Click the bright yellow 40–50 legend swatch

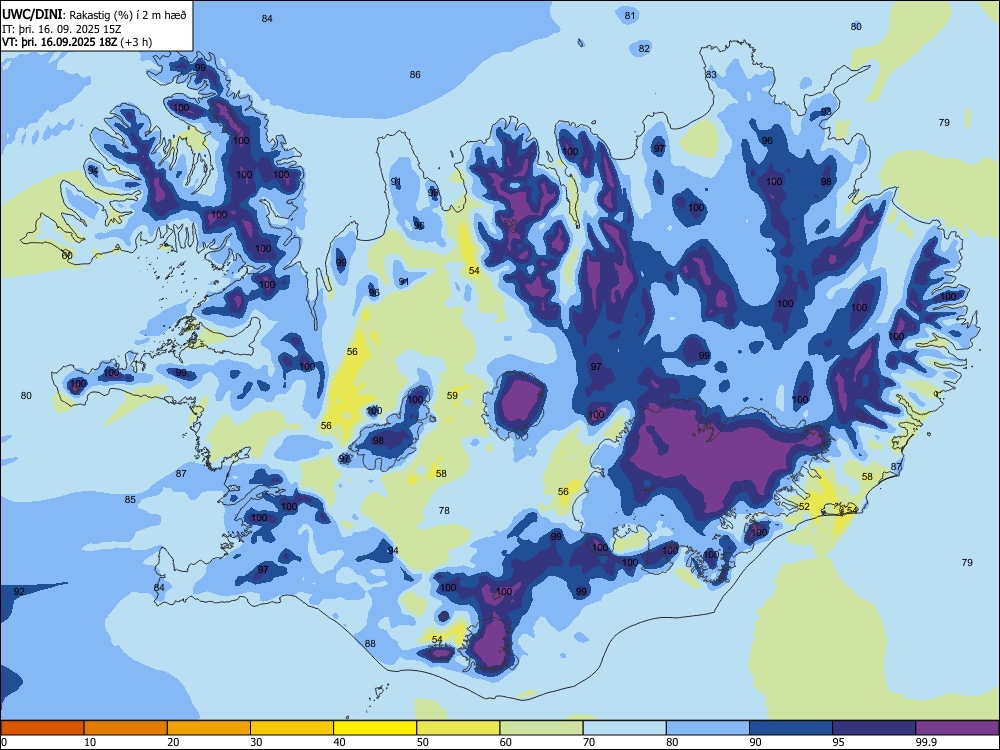click(375, 728)
